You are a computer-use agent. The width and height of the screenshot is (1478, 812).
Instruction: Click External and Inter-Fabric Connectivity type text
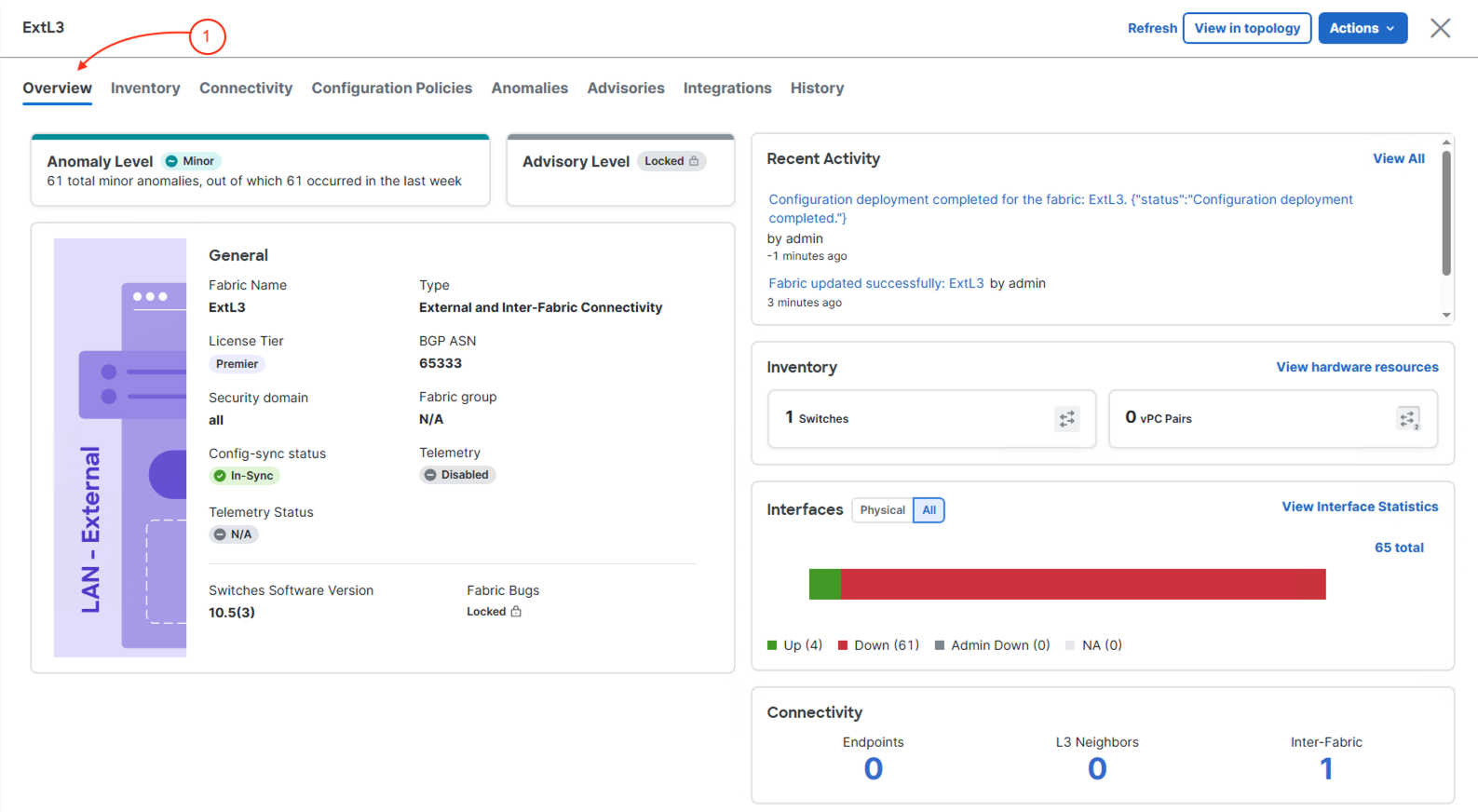541,307
